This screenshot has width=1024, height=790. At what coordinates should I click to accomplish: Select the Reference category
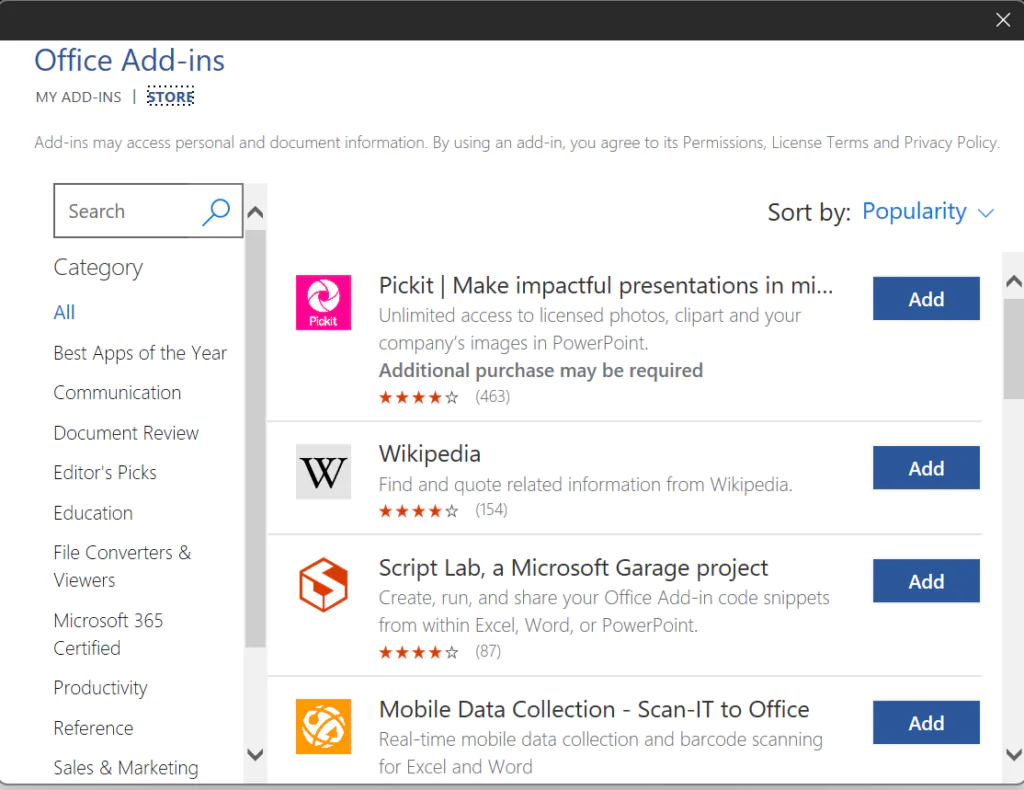pyautogui.click(x=93, y=728)
